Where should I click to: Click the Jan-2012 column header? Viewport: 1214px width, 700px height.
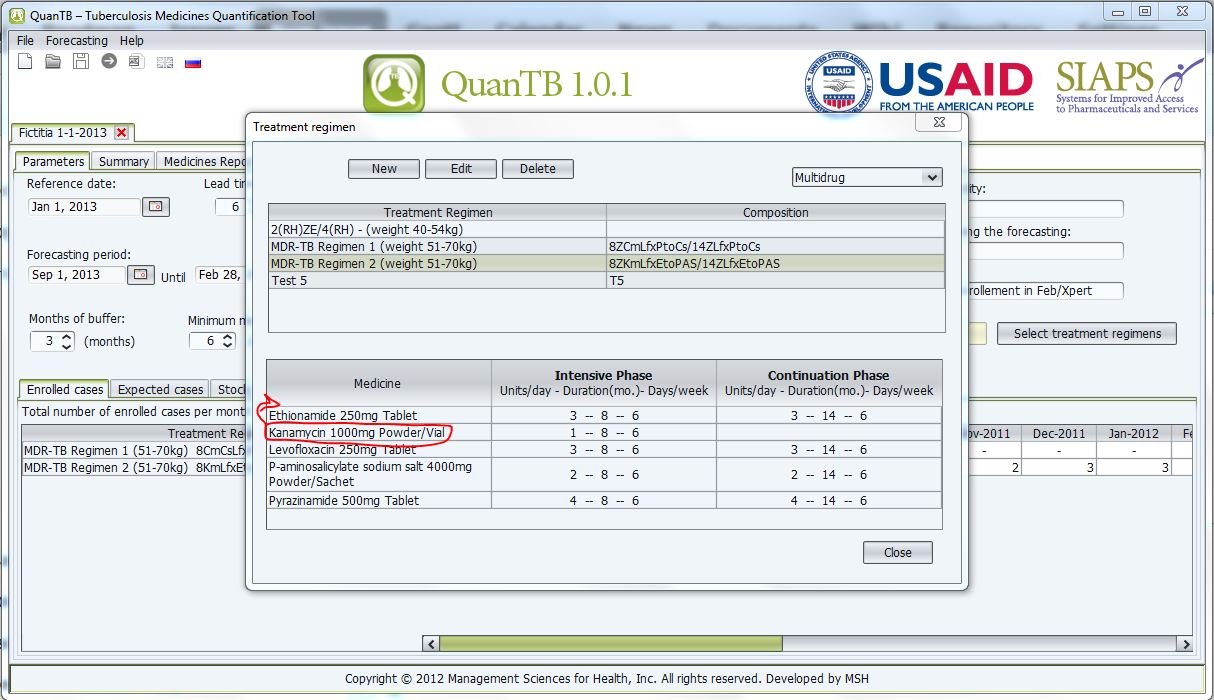point(1133,433)
